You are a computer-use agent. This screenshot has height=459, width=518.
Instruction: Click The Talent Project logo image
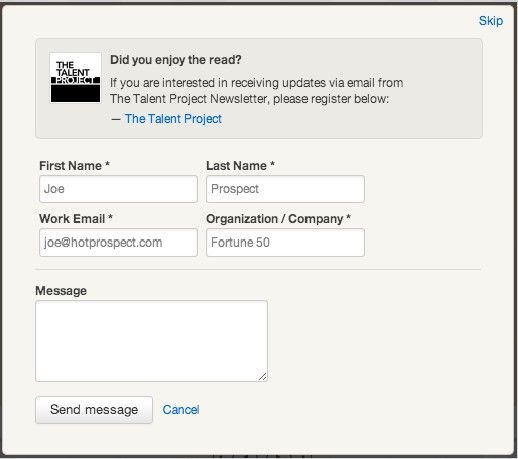point(75,78)
